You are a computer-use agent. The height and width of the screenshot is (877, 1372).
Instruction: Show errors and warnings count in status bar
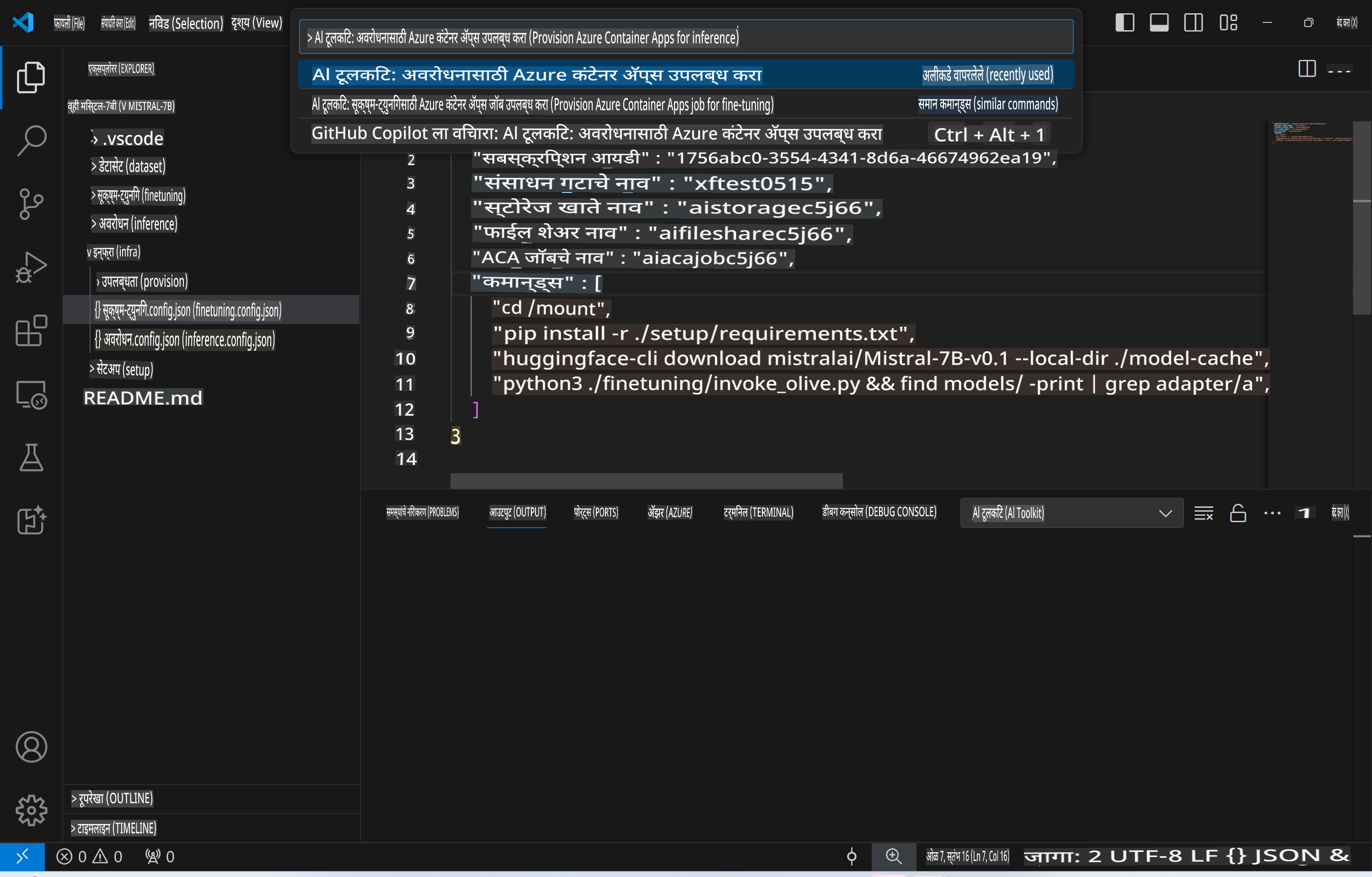(x=90, y=856)
